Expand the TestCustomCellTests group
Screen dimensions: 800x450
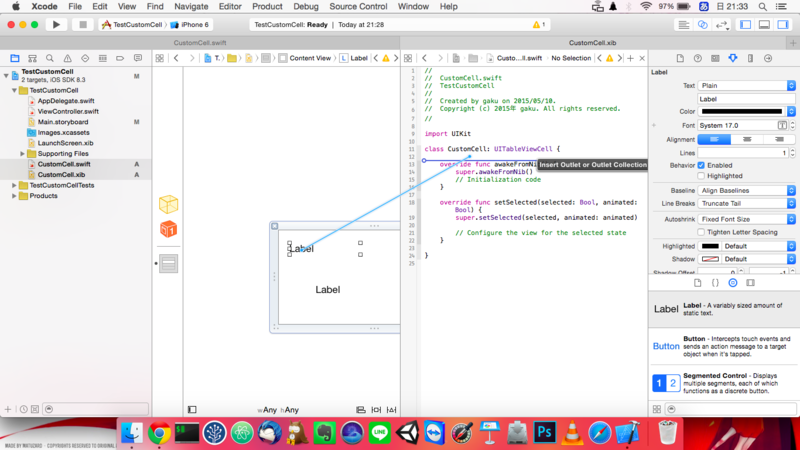tap(14, 185)
